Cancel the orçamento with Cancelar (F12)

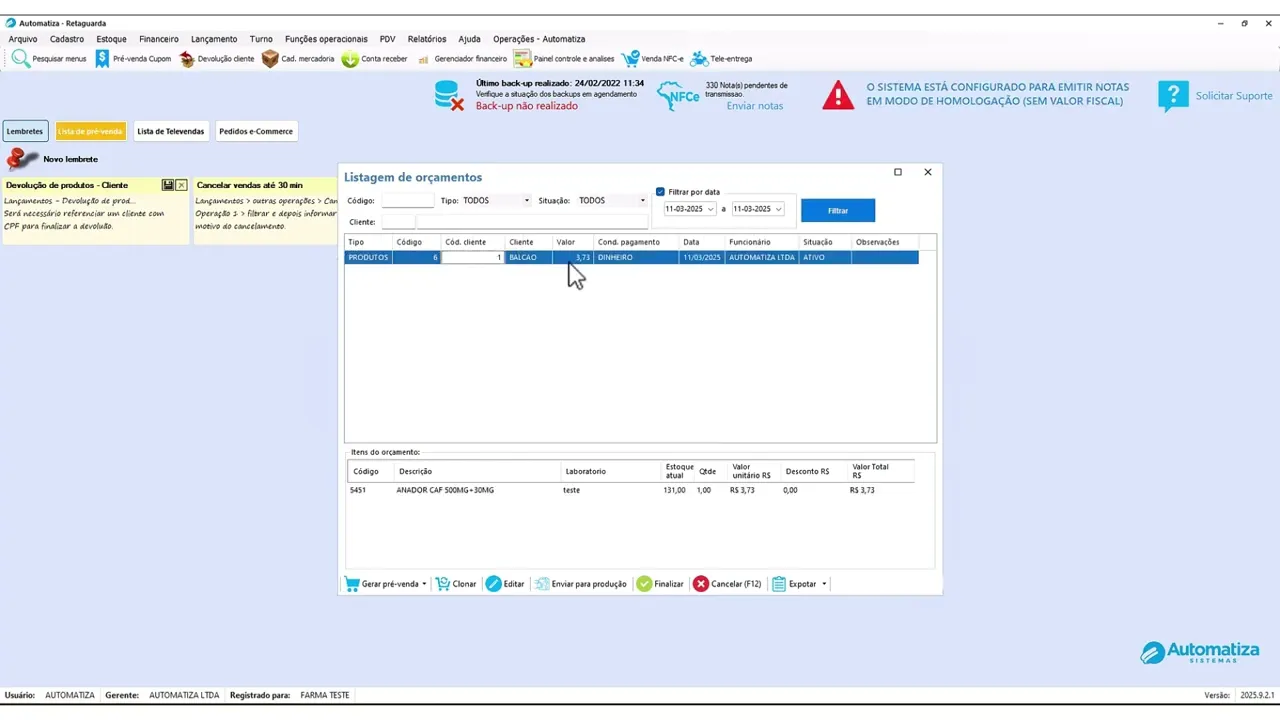pos(727,584)
